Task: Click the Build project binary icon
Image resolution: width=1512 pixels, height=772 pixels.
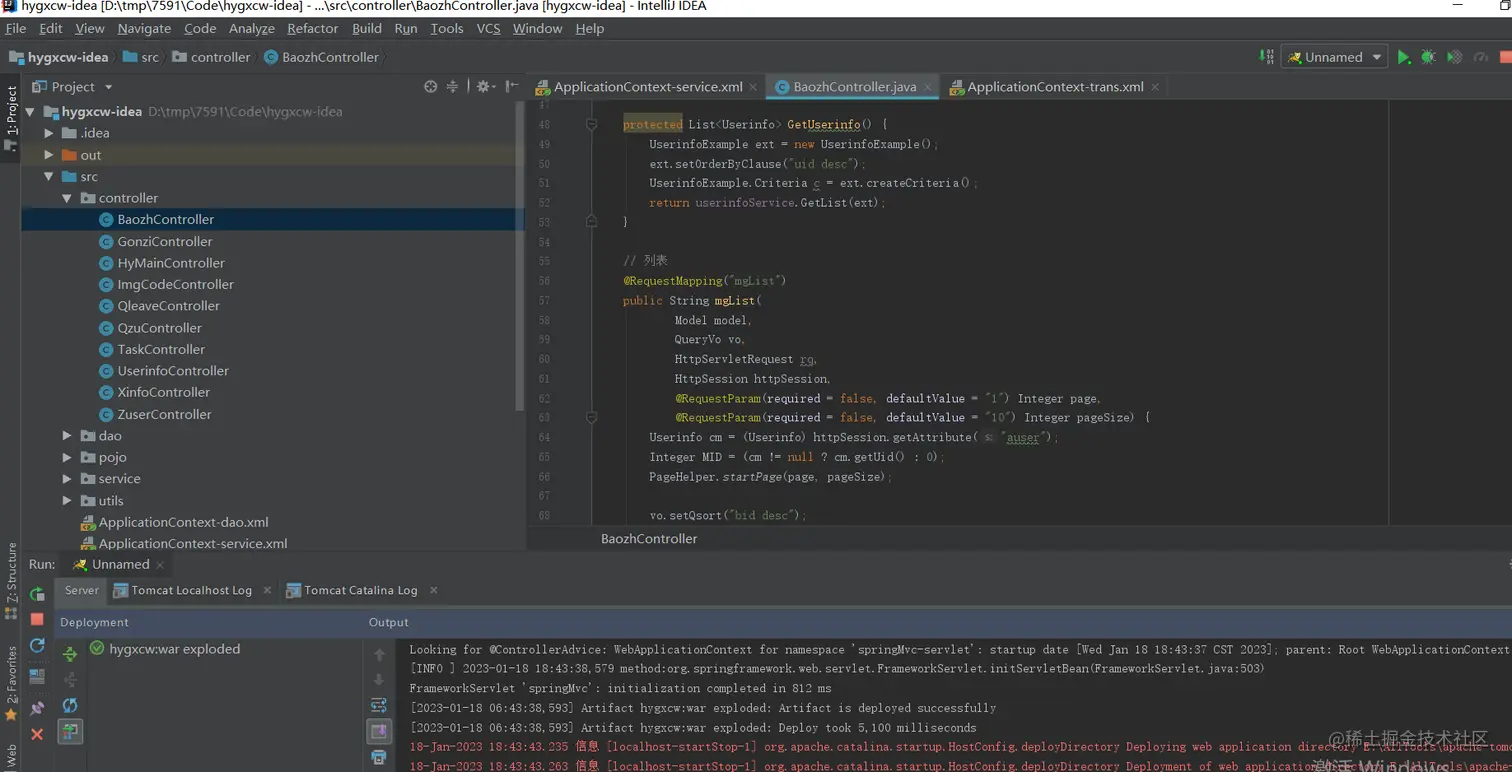Action: coord(1266,57)
